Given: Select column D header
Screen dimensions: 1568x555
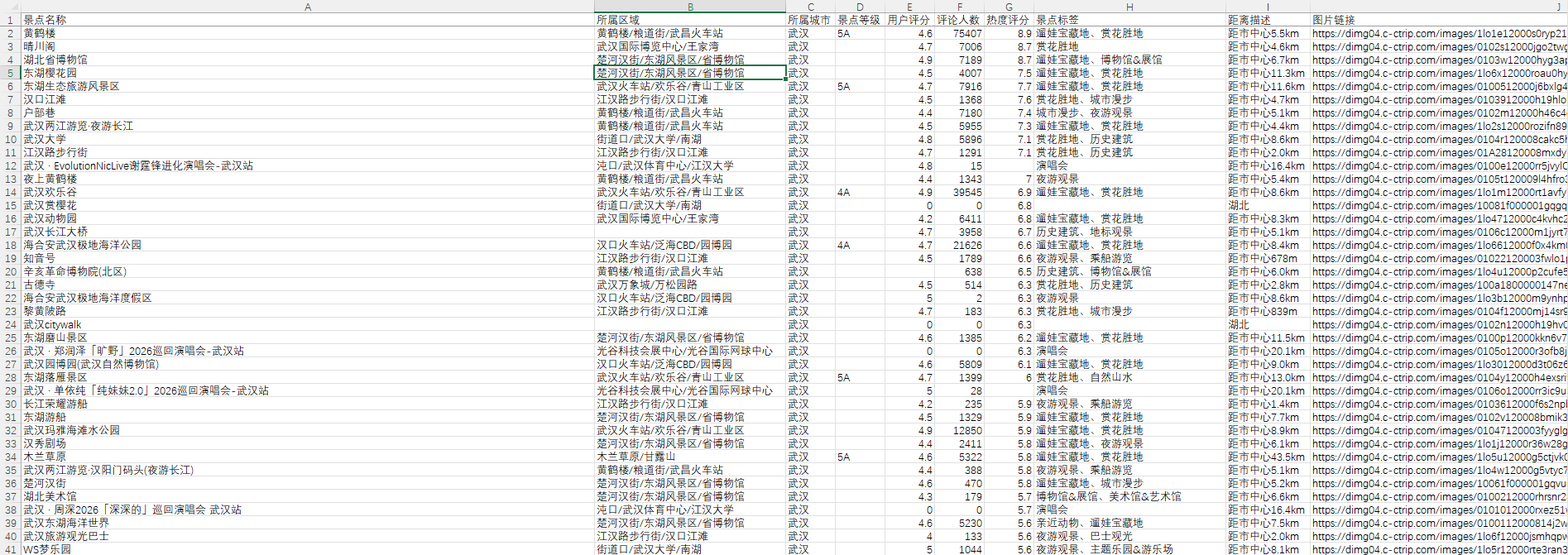Looking at the screenshot, I should pos(860,7).
